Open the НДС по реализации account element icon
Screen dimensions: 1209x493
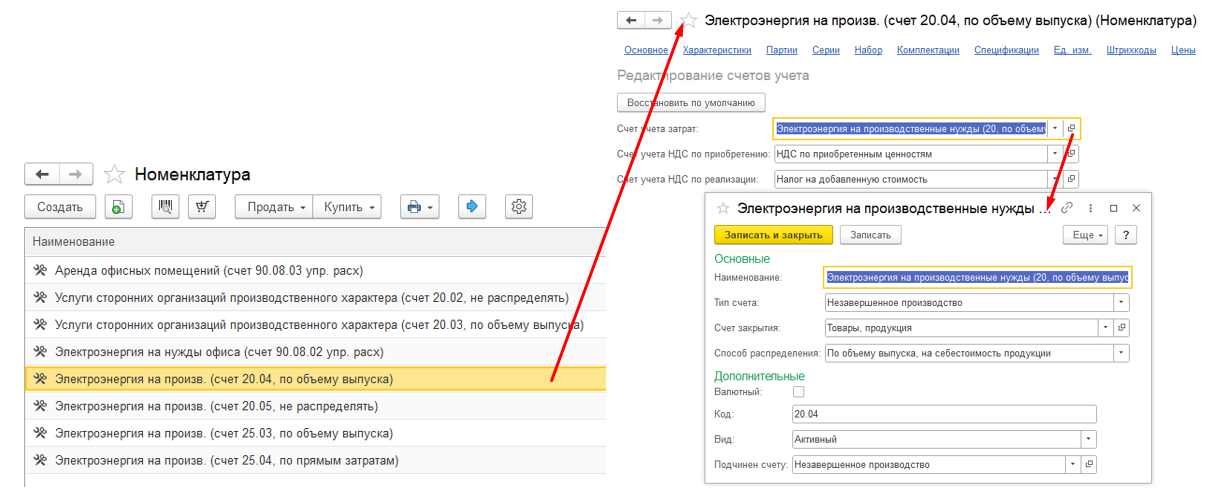(1071, 179)
